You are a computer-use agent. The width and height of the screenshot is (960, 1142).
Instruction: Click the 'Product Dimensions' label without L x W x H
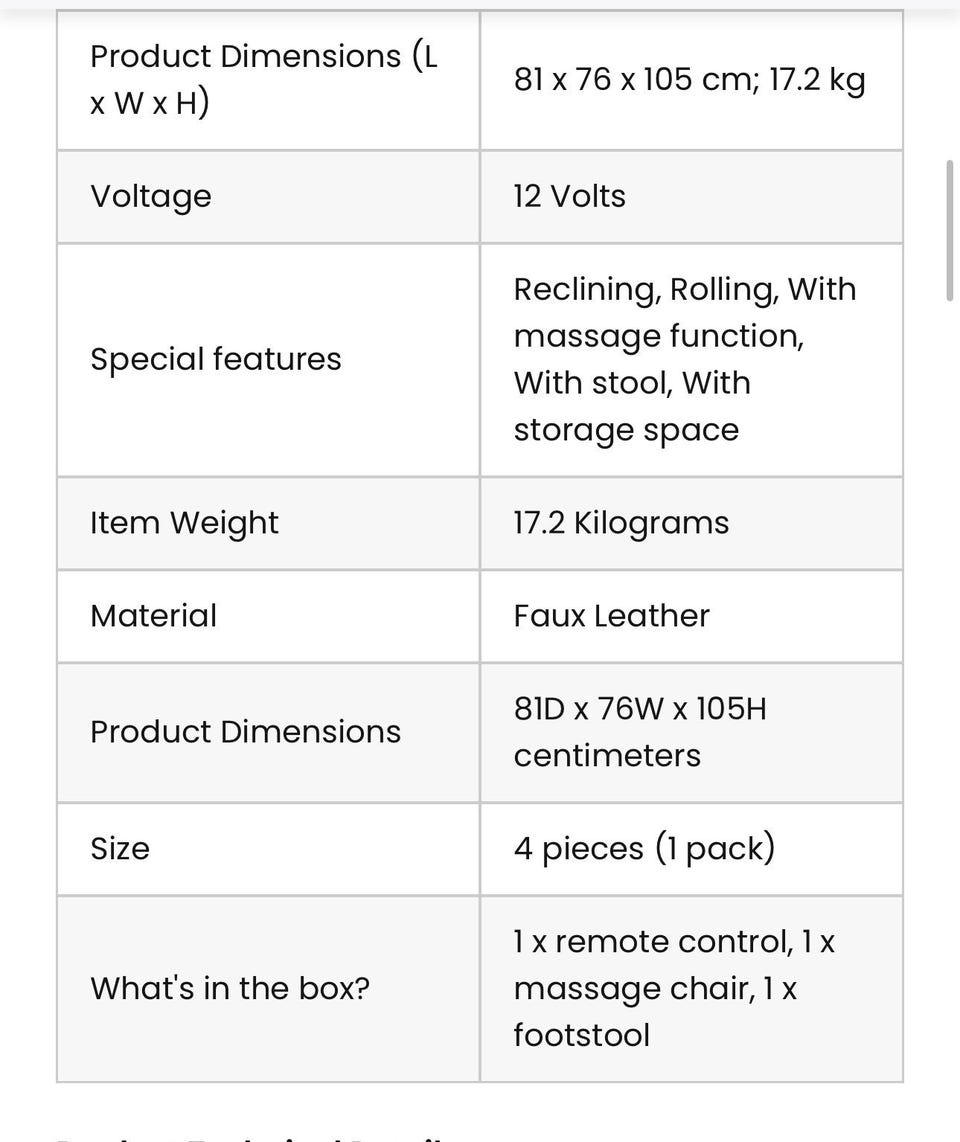pyautogui.click(x=245, y=732)
